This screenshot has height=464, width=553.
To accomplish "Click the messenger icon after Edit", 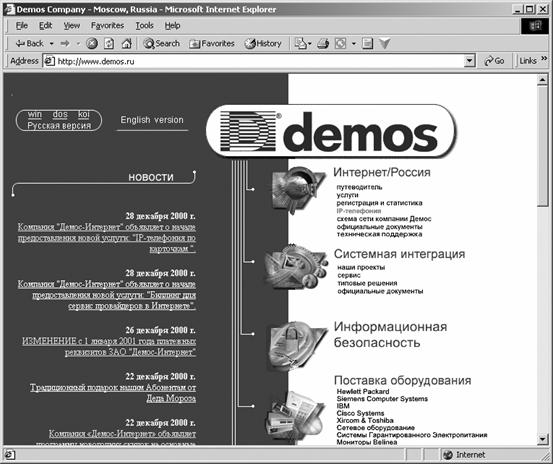I will coord(384,43).
